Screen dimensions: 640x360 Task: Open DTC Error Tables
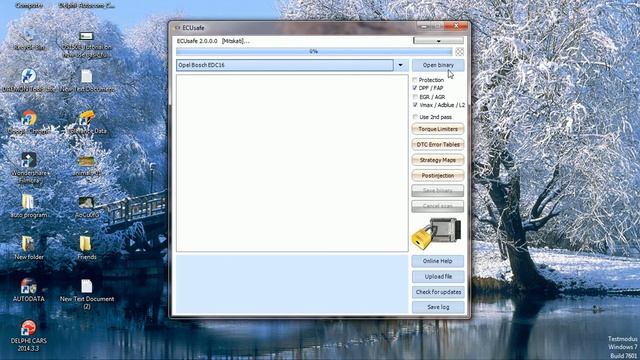[x=438, y=144]
